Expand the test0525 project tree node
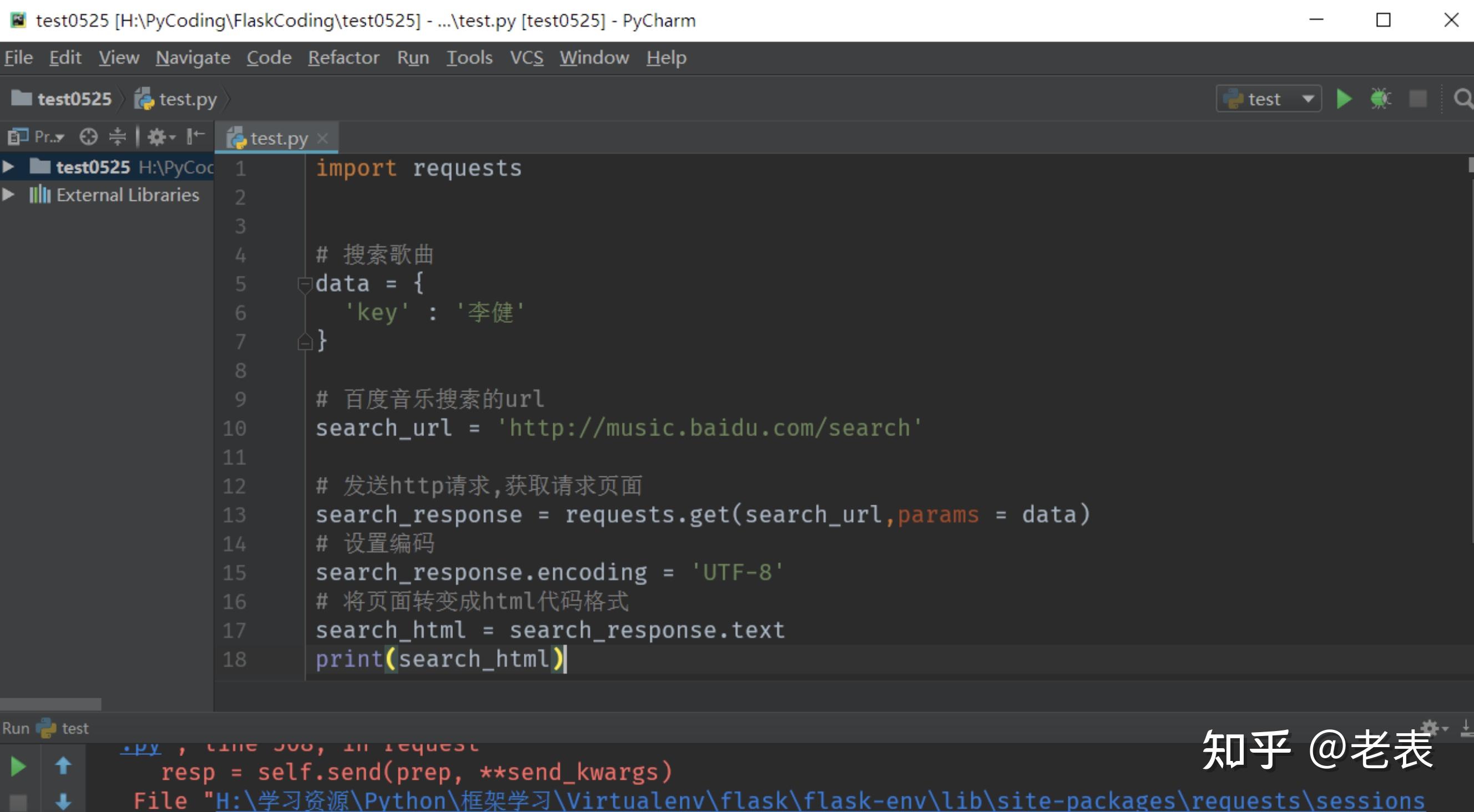 point(8,166)
